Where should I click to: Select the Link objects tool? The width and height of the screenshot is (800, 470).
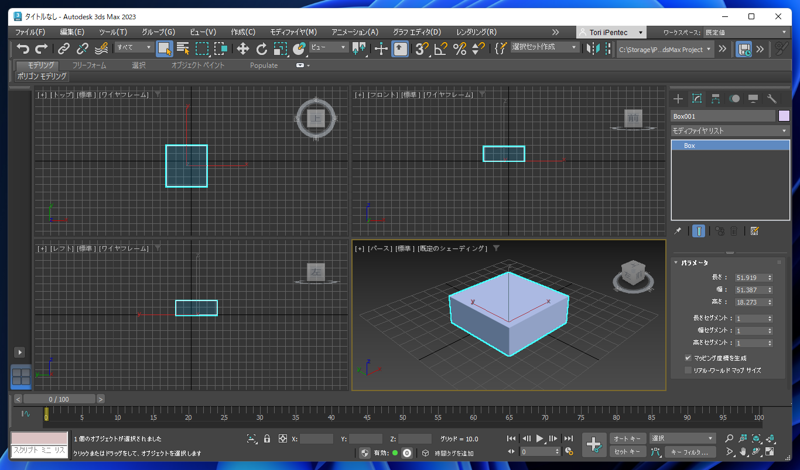pos(63,48)
